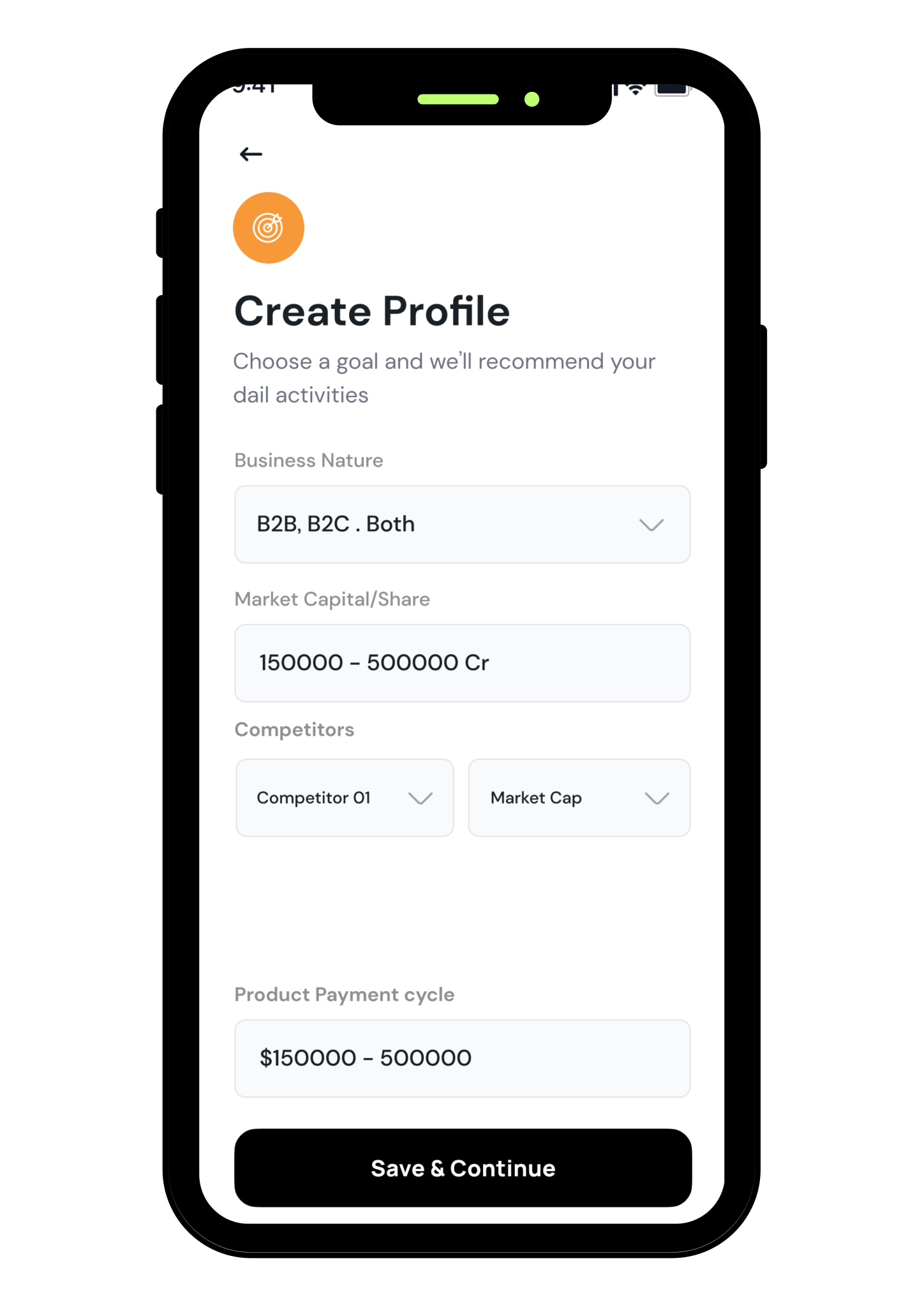Tap the Product Payment cycle label
Screen dimensions: 924x1307
coord(344,994)
